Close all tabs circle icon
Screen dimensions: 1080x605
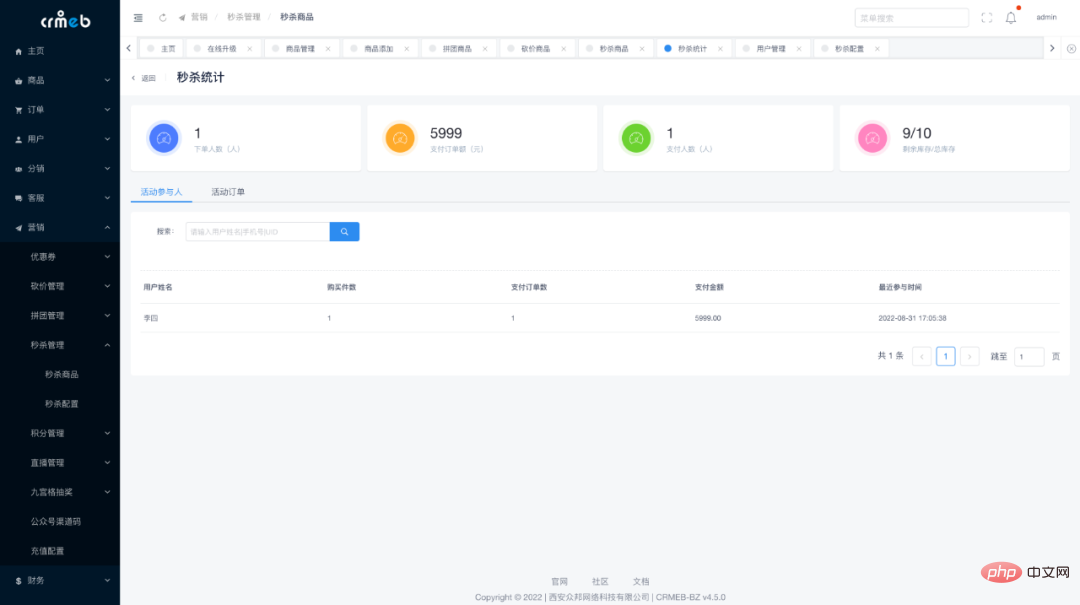[x=1071, y=49]
